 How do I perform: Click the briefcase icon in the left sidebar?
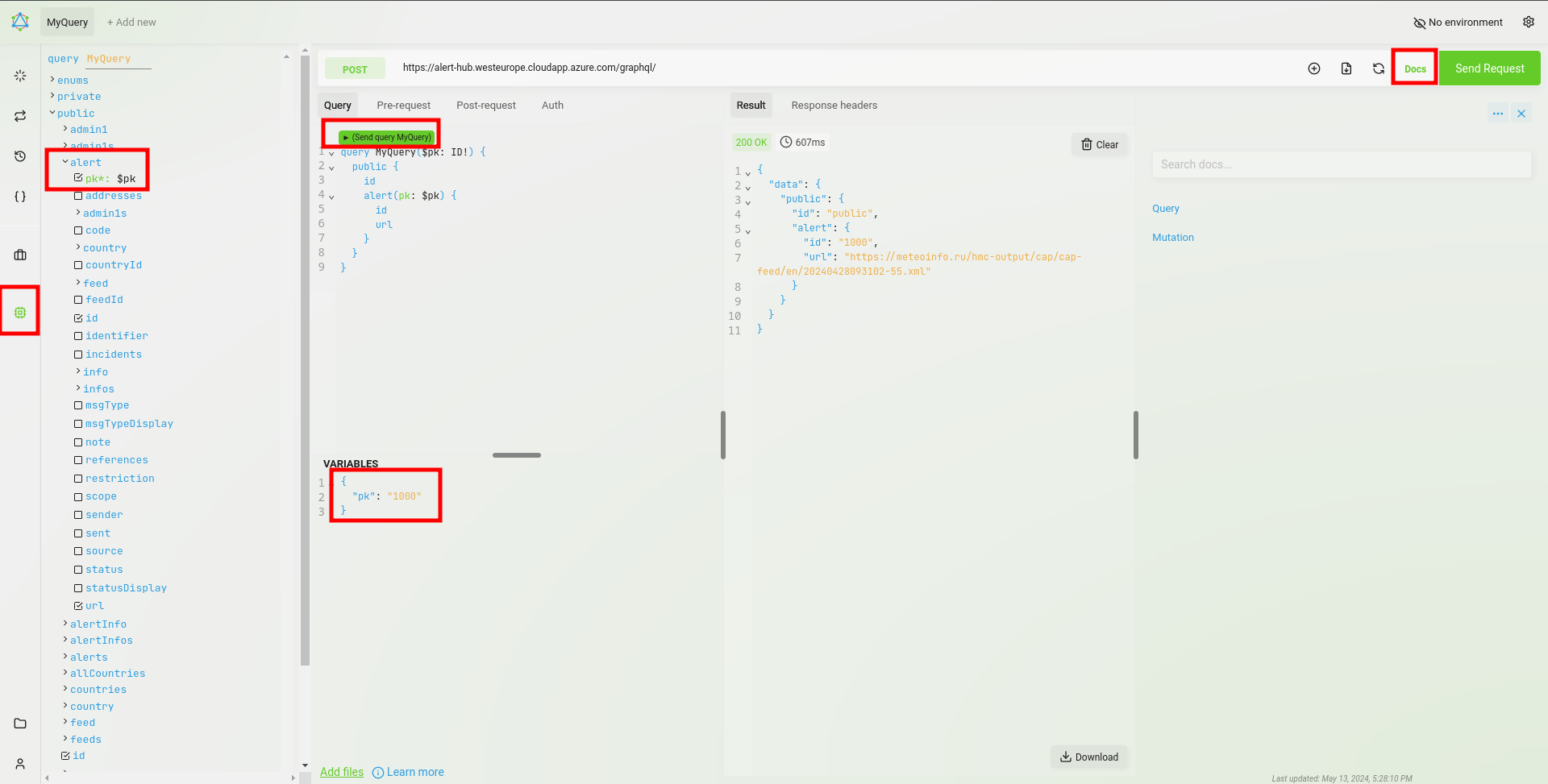20,255
